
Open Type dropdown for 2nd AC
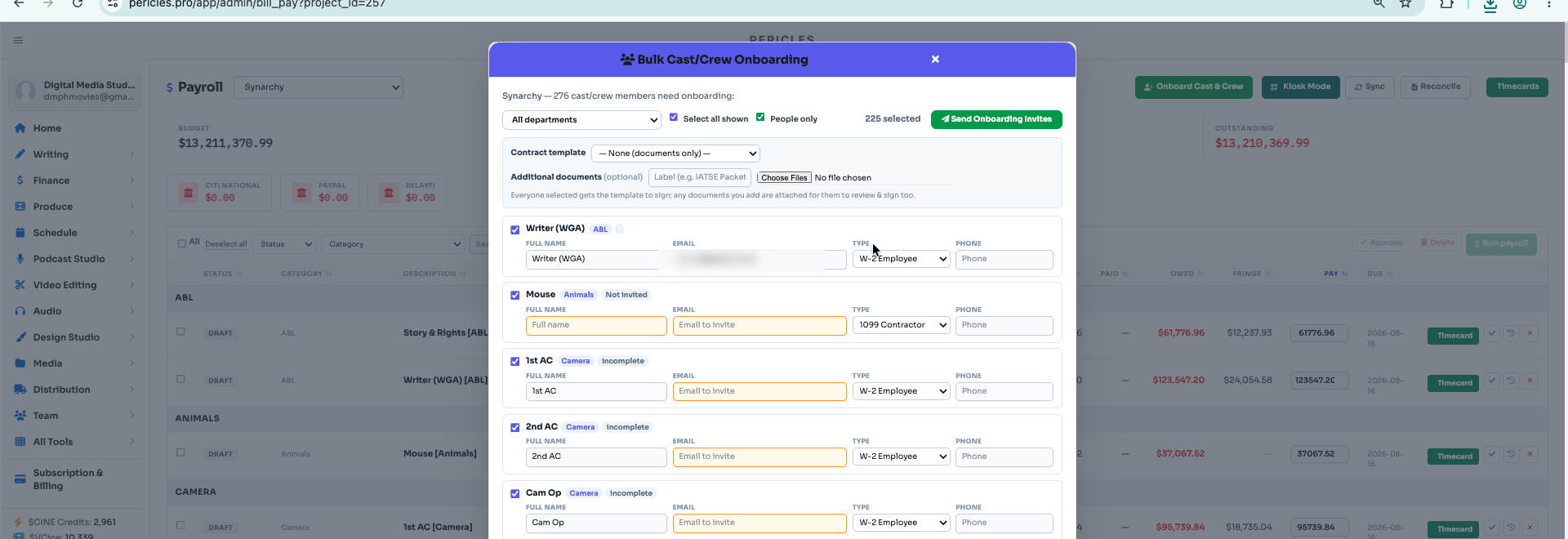(x=901, y=457)
